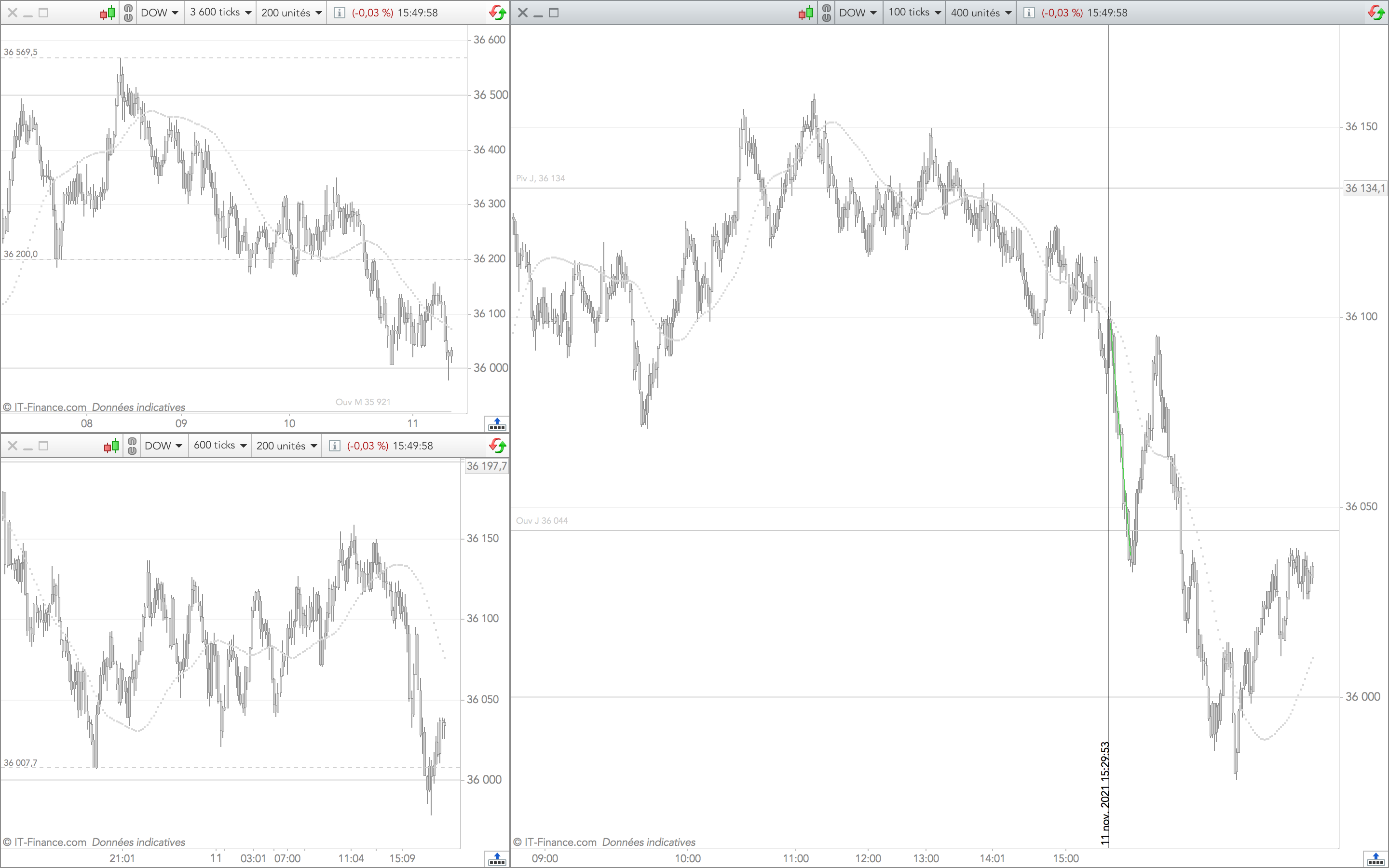Toggle link icon in 3 600 ticks chart window
The width and height of the screenshot is (1389, 868).
click(x=128, y=13)
